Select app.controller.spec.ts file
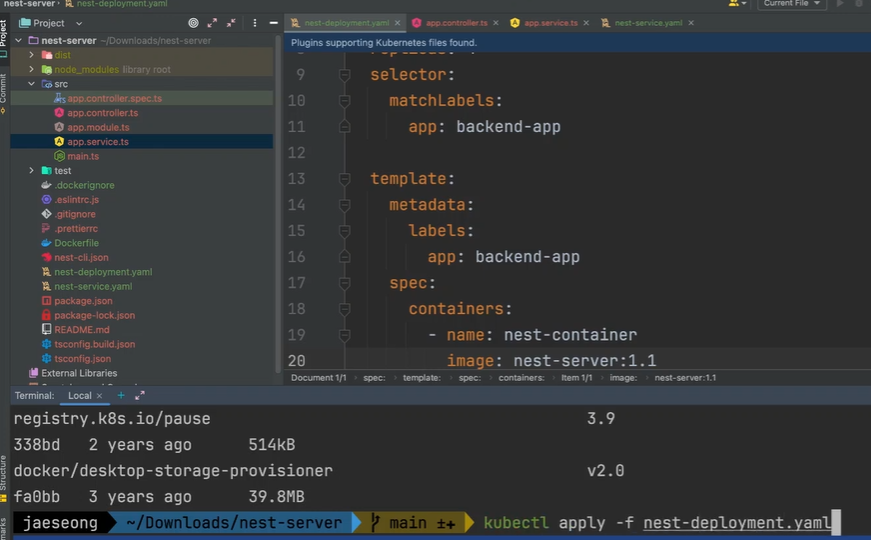 point(114,98)
